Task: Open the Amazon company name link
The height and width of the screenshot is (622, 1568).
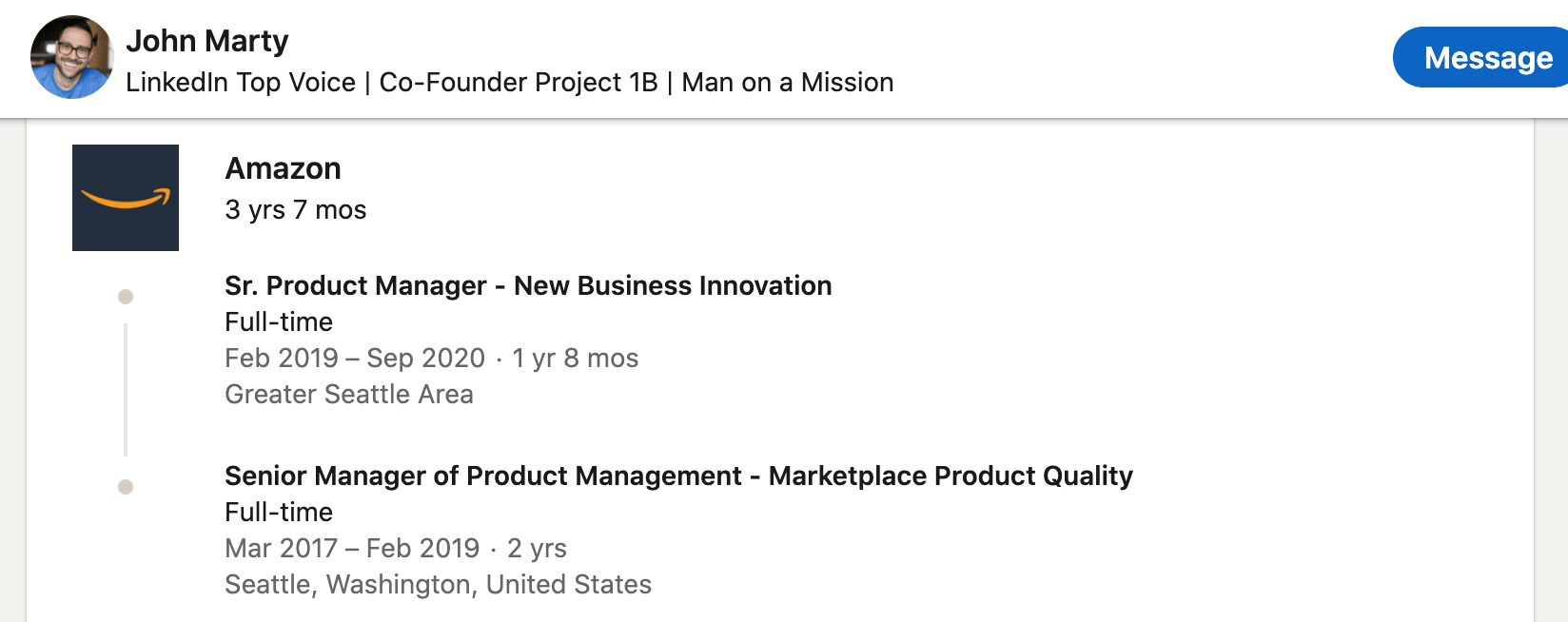Action: click(x=283, y=168)
